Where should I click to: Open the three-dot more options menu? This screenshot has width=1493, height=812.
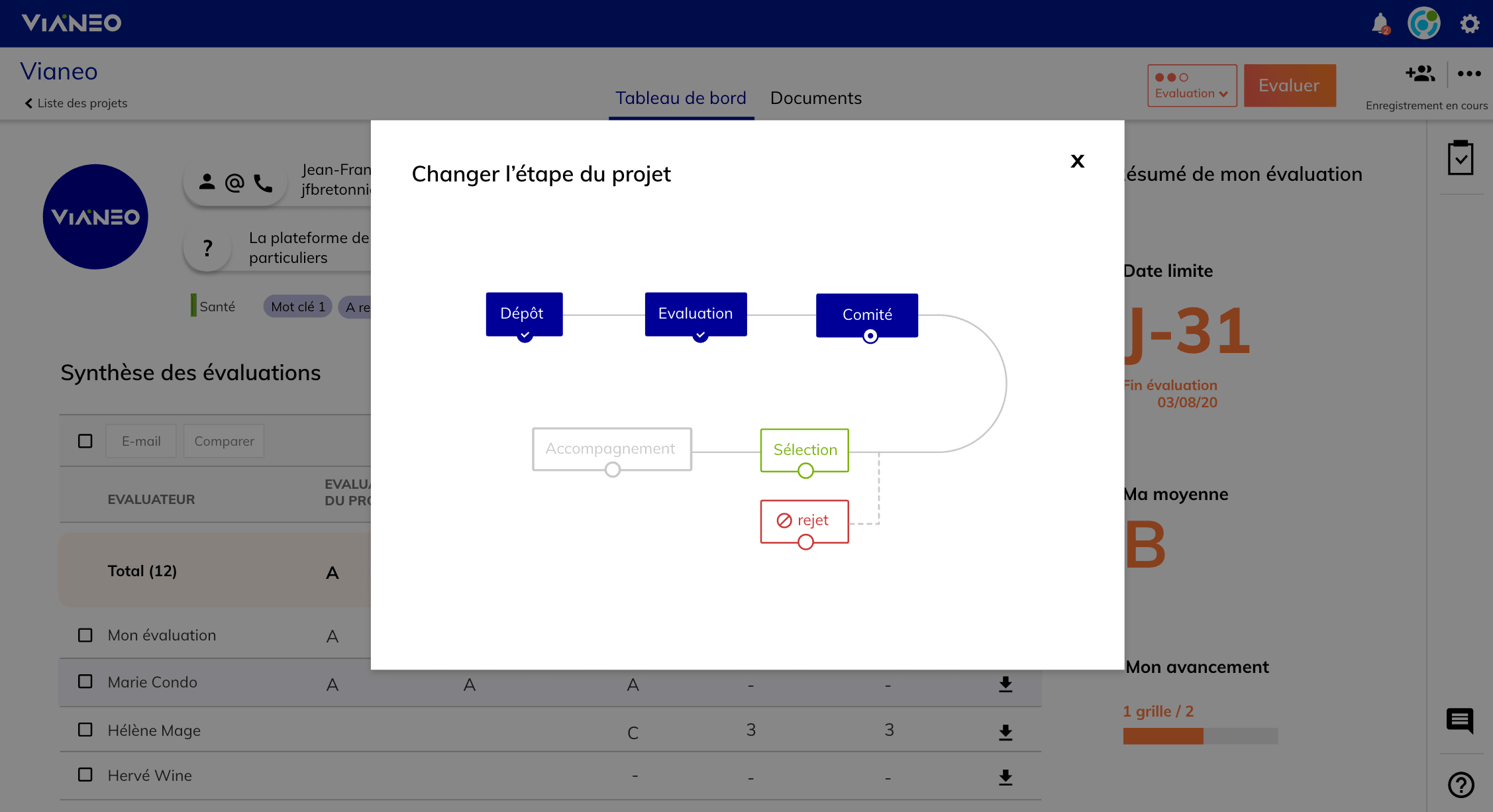[x=1468, y=74]
